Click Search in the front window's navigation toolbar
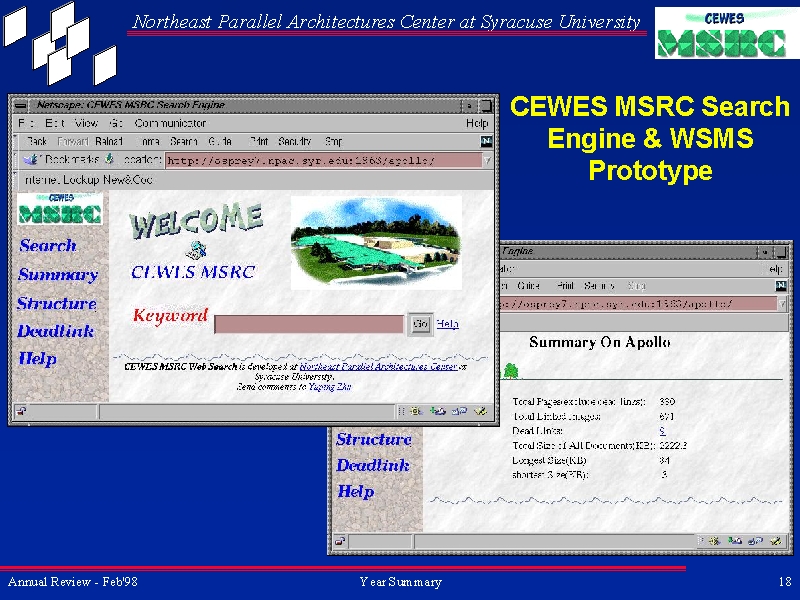 click(184, 141)
